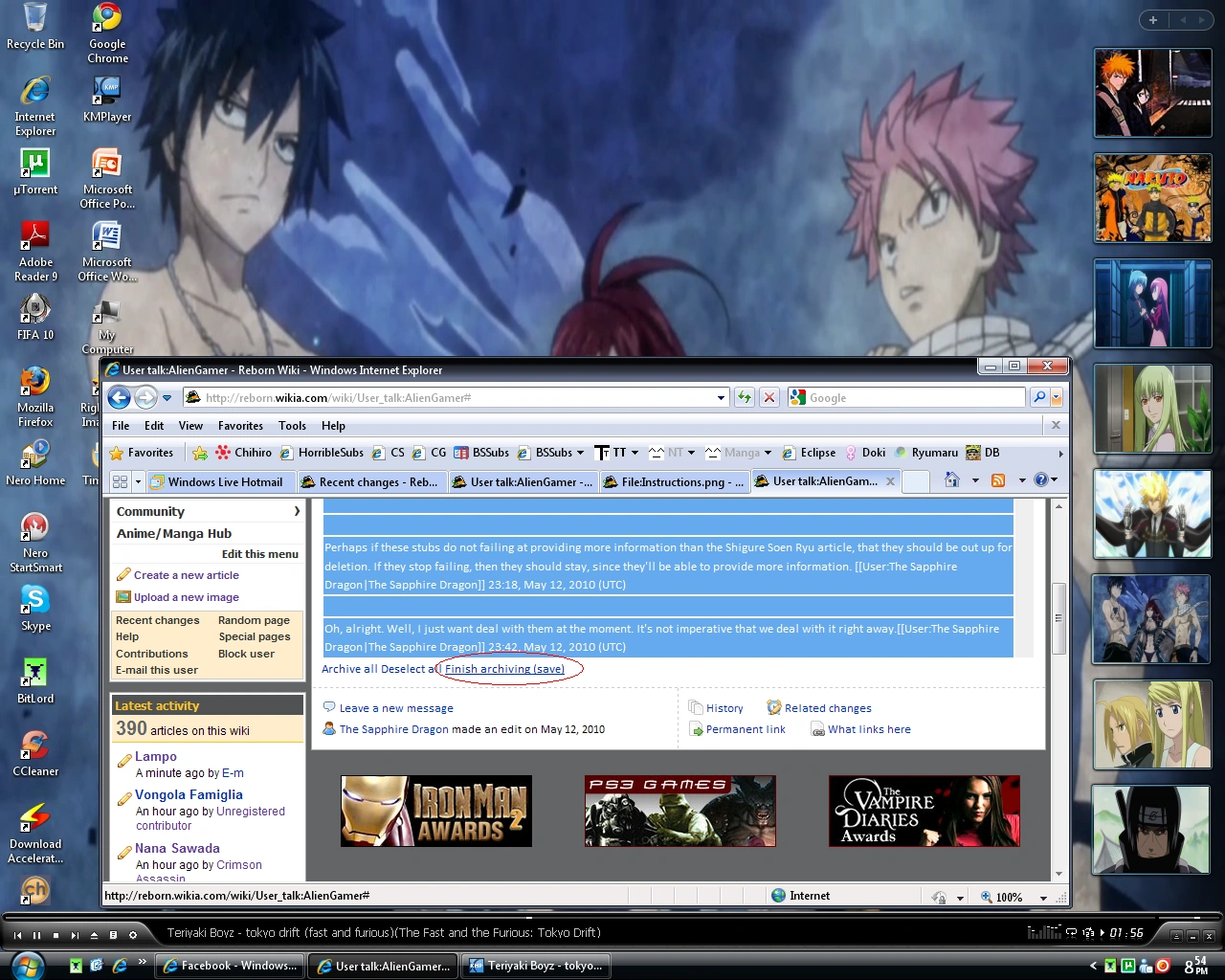Open the Recycle Bin desktop icon

click(x=35, y=27)
